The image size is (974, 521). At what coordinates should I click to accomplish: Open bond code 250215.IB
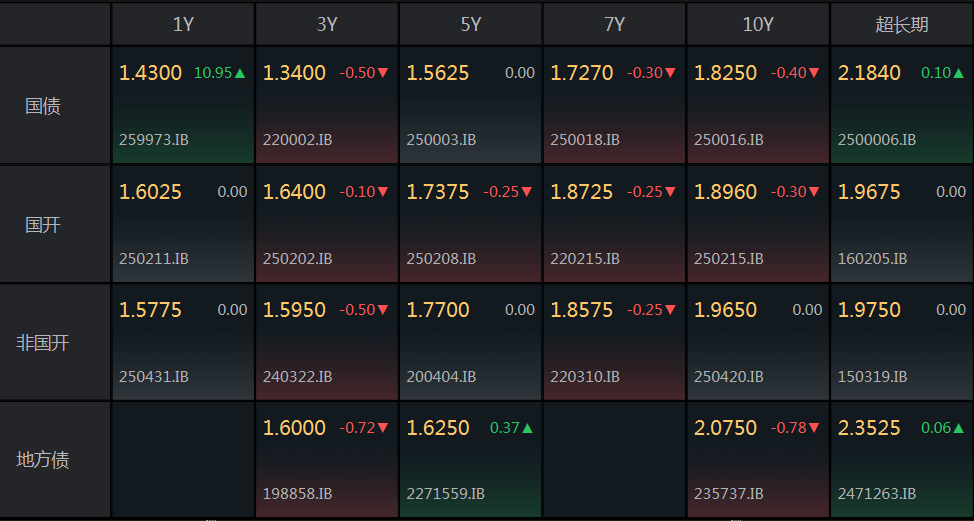pos(729,259)
